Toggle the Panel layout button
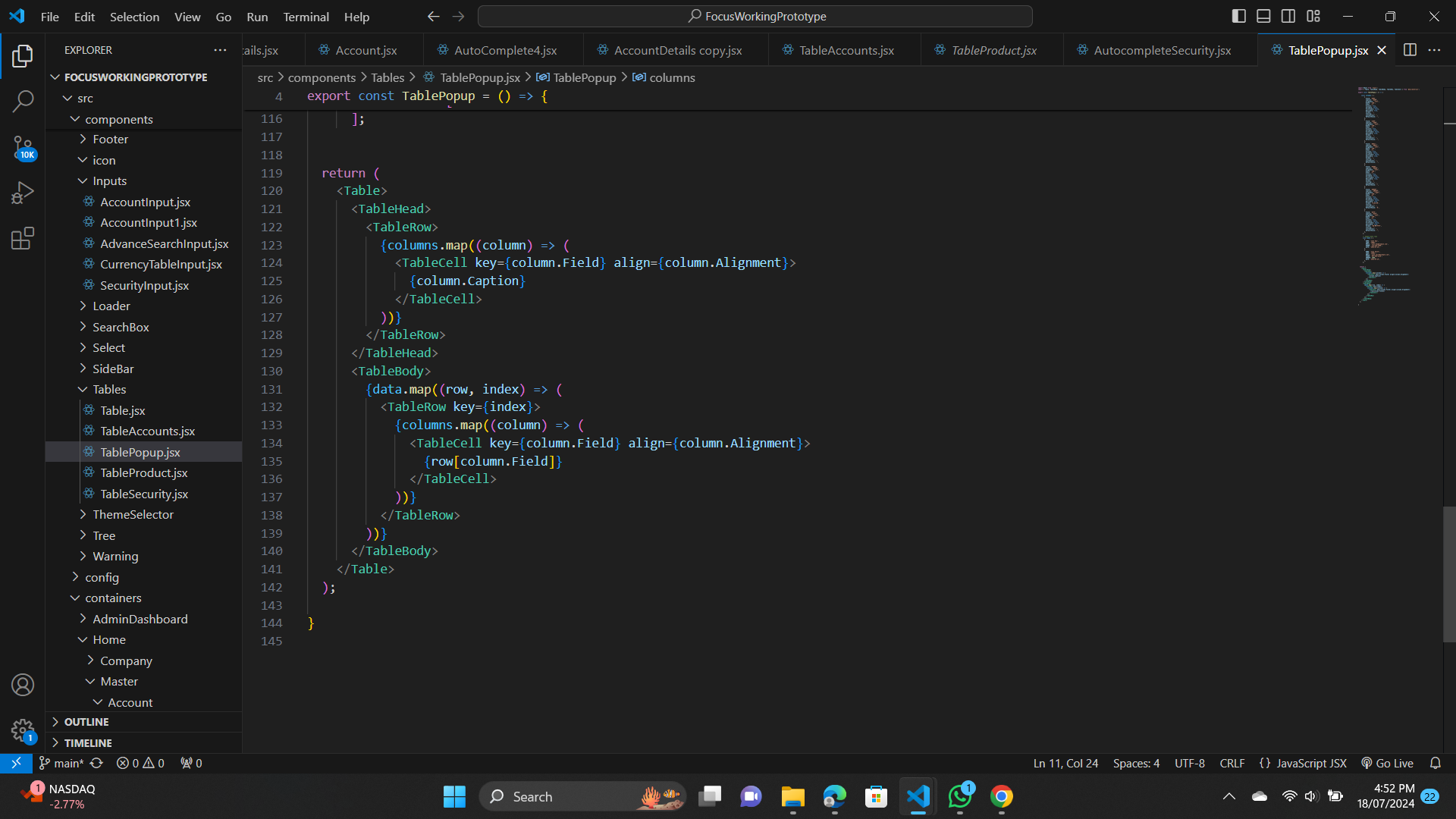Screen dimensions: 1456x819 pos(1263,16)
